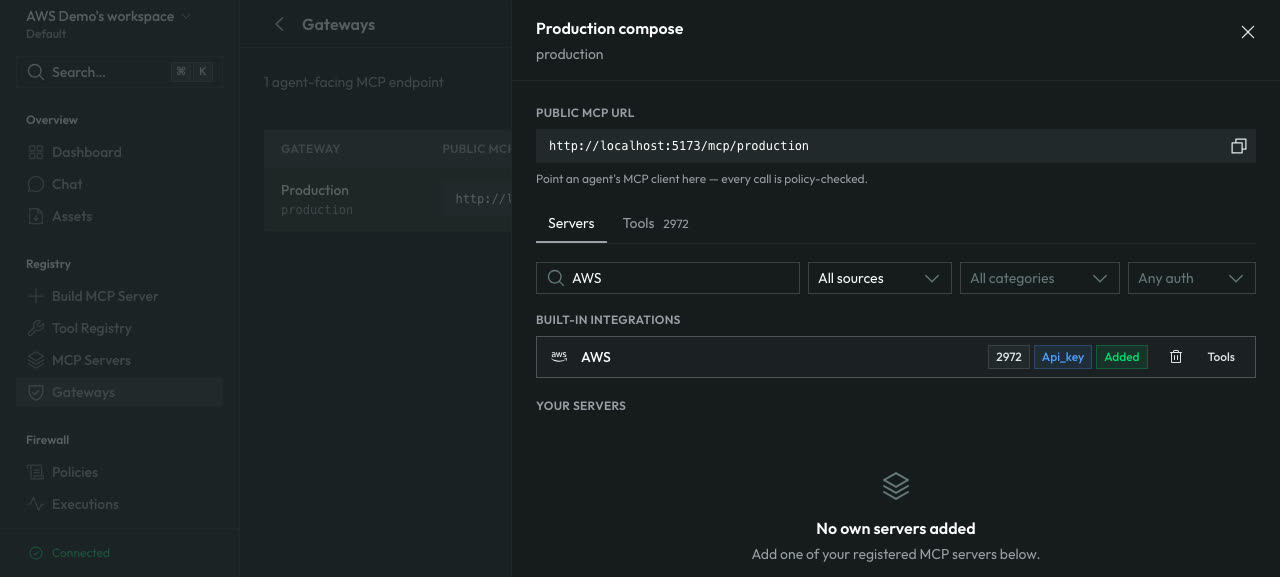Close the Production compose panel
The image size is (1280, 577).
tap(1247, 32)
